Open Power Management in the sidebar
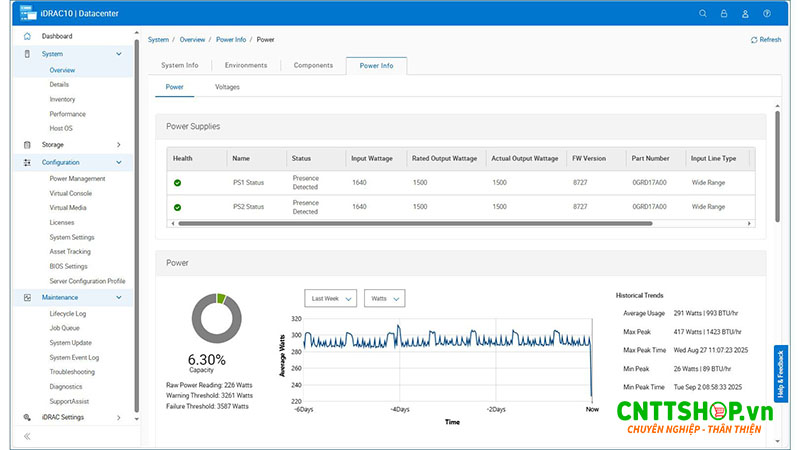800x450 pixels. point(77,179)
